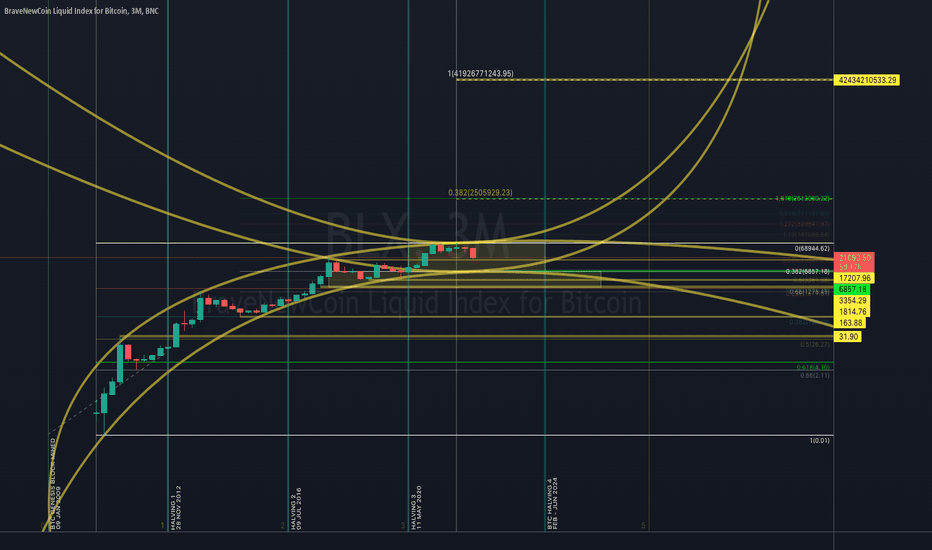Click the 'Halving 2 09 Jul 2016' vertical label
Viewport: 932px width, 550px height.
(x=296, y=509)
